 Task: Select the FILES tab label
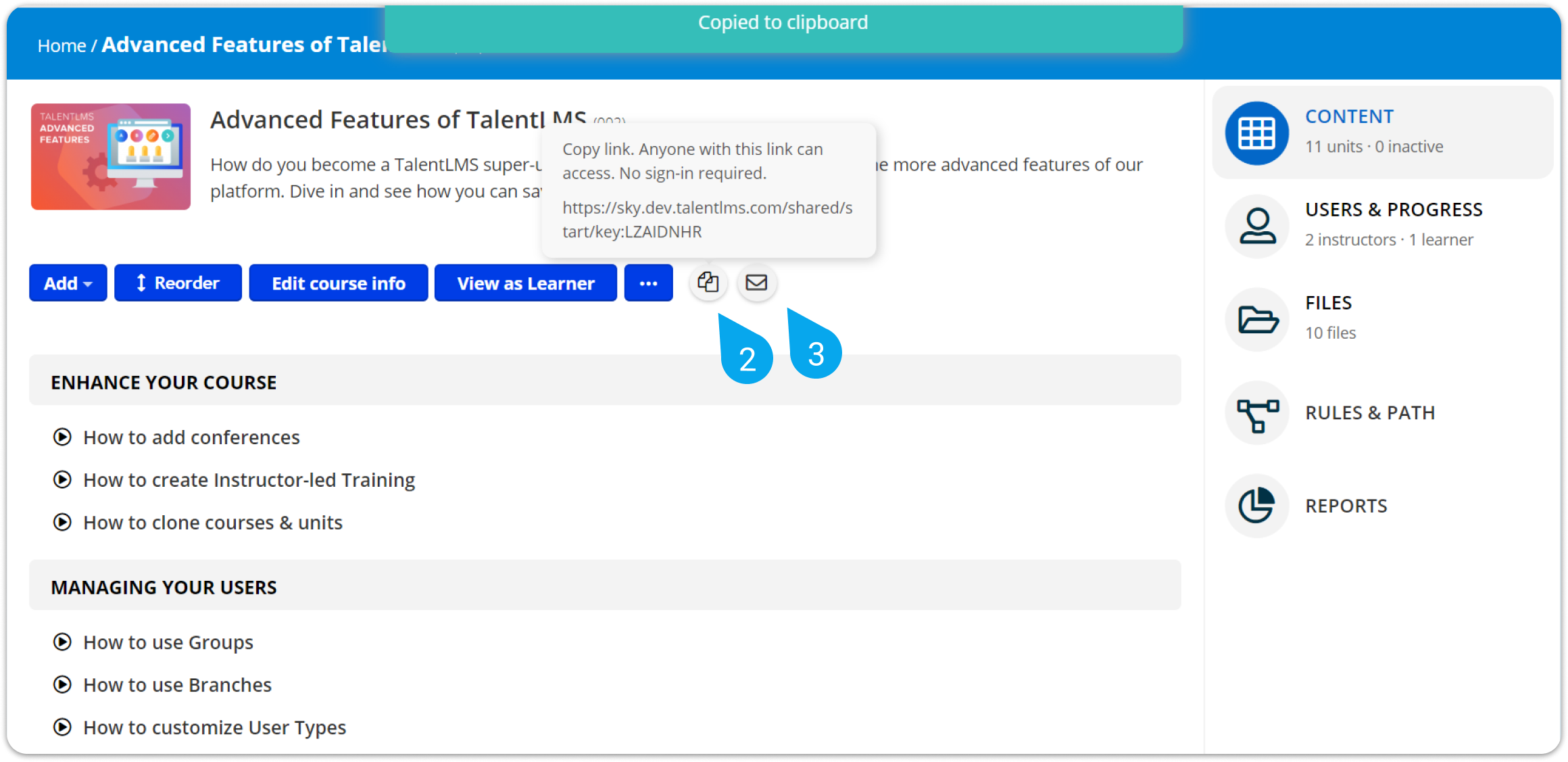click(x=1328, y=303)
